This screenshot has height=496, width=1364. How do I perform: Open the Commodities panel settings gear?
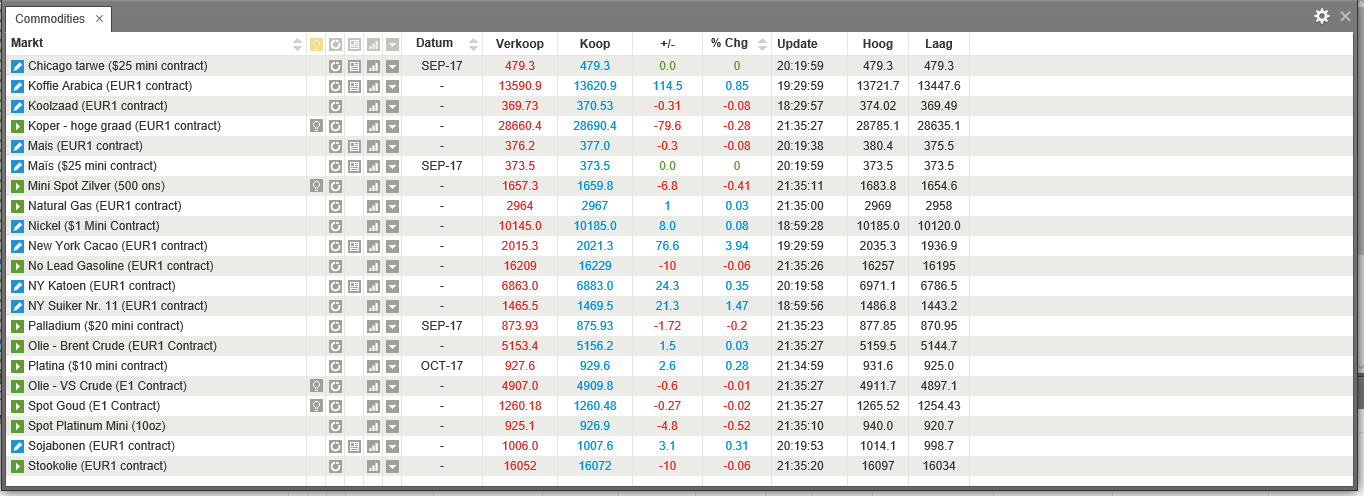click(x=1322, y=16)
